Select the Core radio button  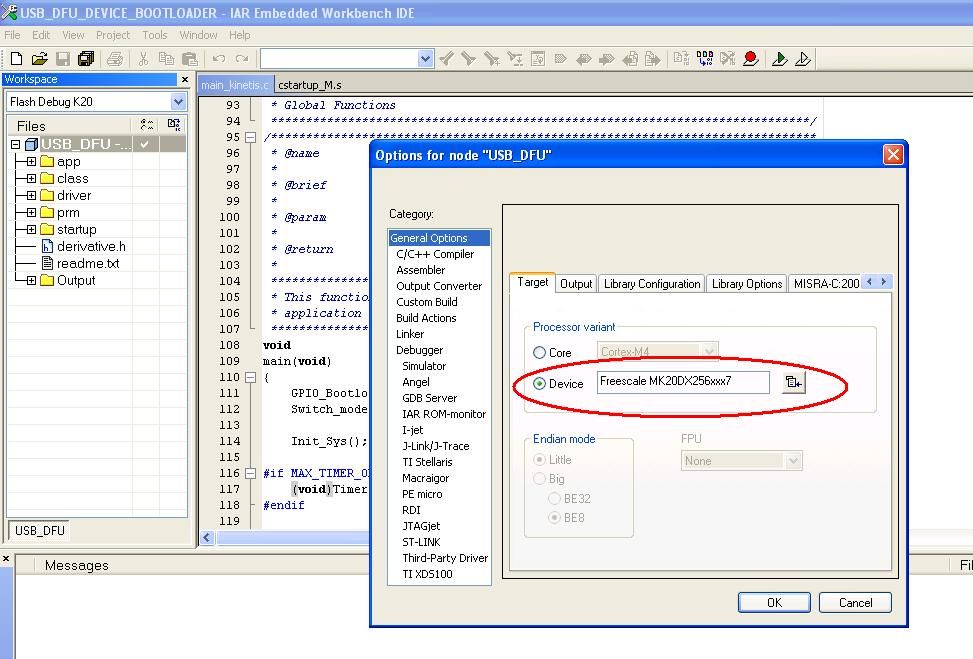[539, 352]
